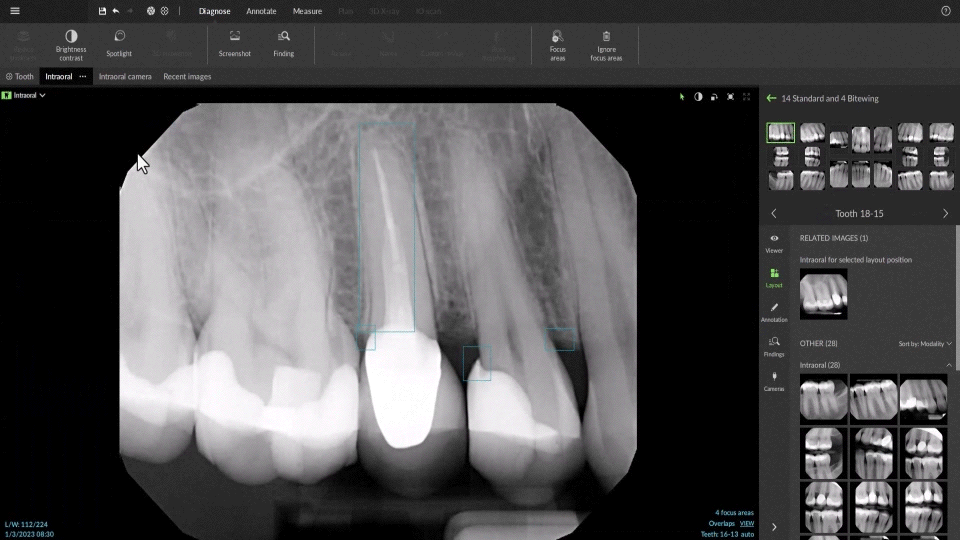Take a Screenshot of the view
The width and height of the screenshot is (960, 540).
pos(234,44)
